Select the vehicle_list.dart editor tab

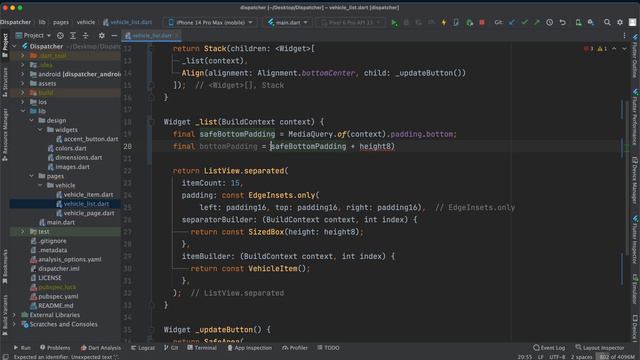click(x=151, y=36)
